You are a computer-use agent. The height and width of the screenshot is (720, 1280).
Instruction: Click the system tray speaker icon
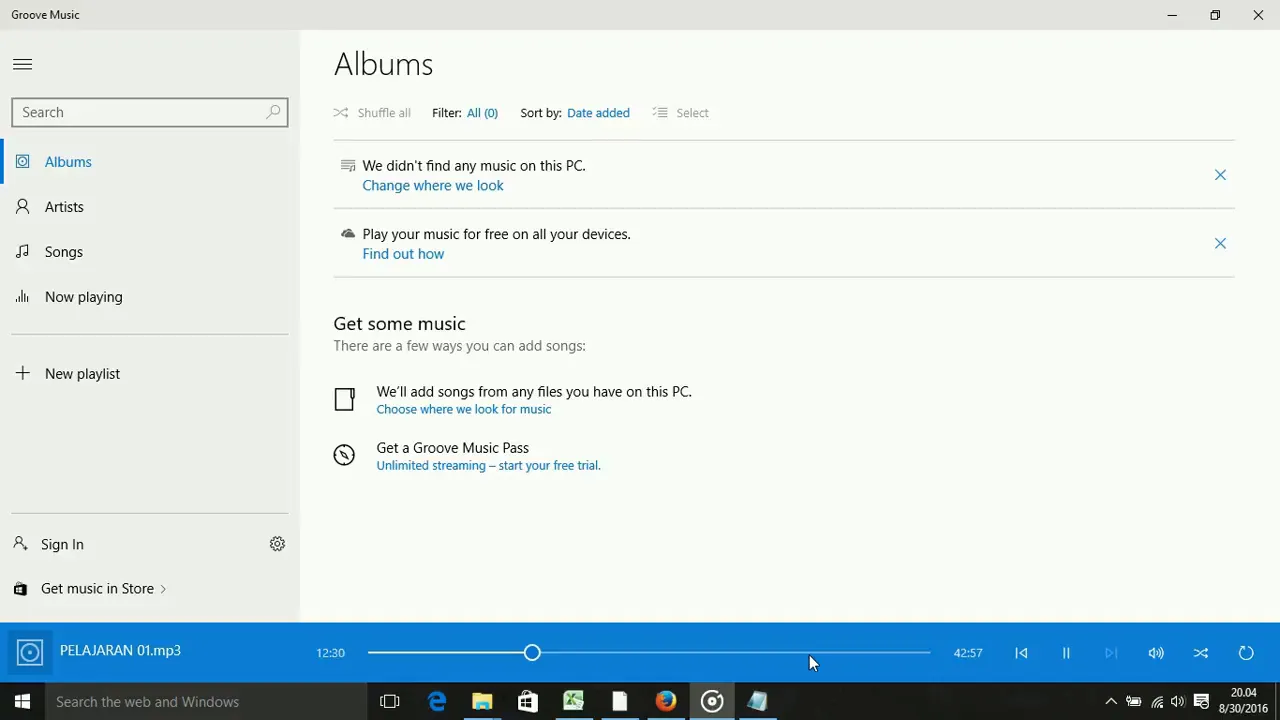tap(1178, 702)
